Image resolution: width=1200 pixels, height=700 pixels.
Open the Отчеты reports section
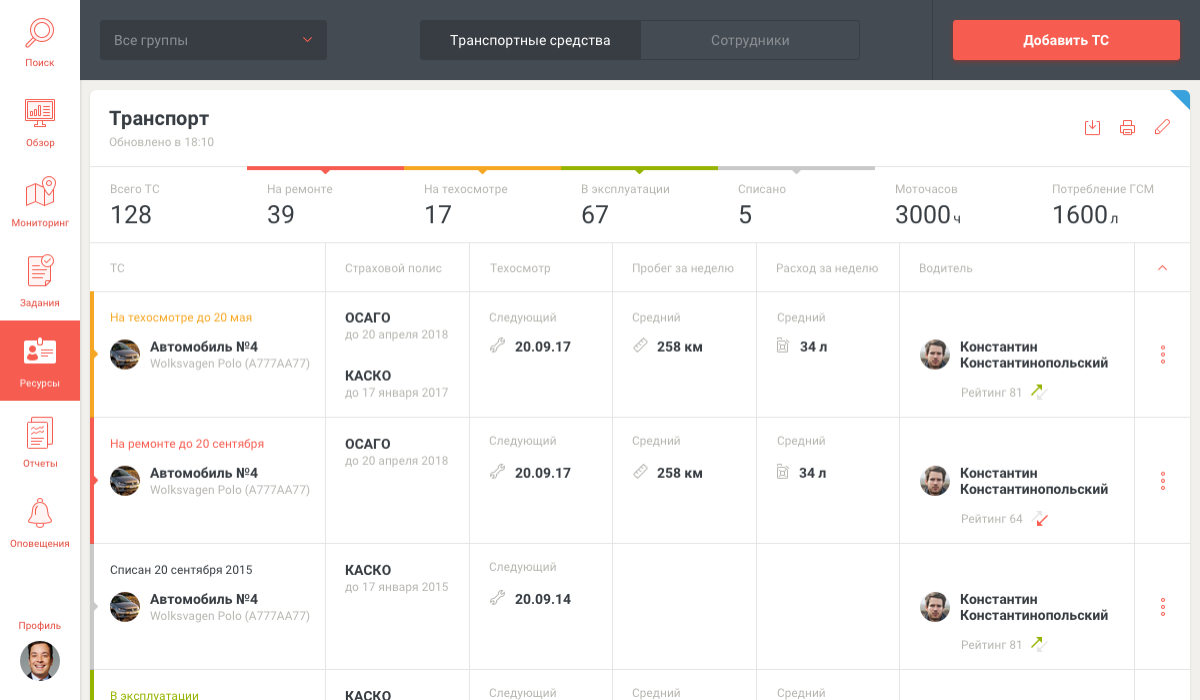point(40,442)
